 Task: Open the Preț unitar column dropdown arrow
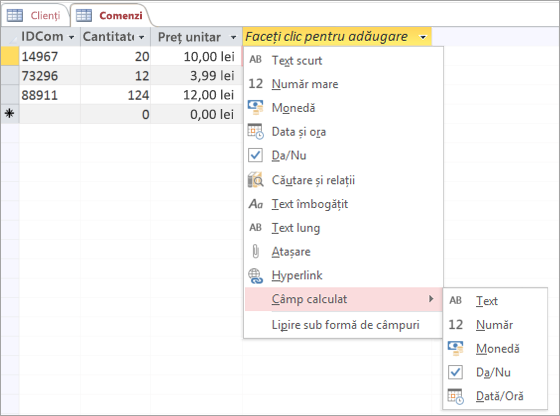pyautogui.click(x=233, y=37)
